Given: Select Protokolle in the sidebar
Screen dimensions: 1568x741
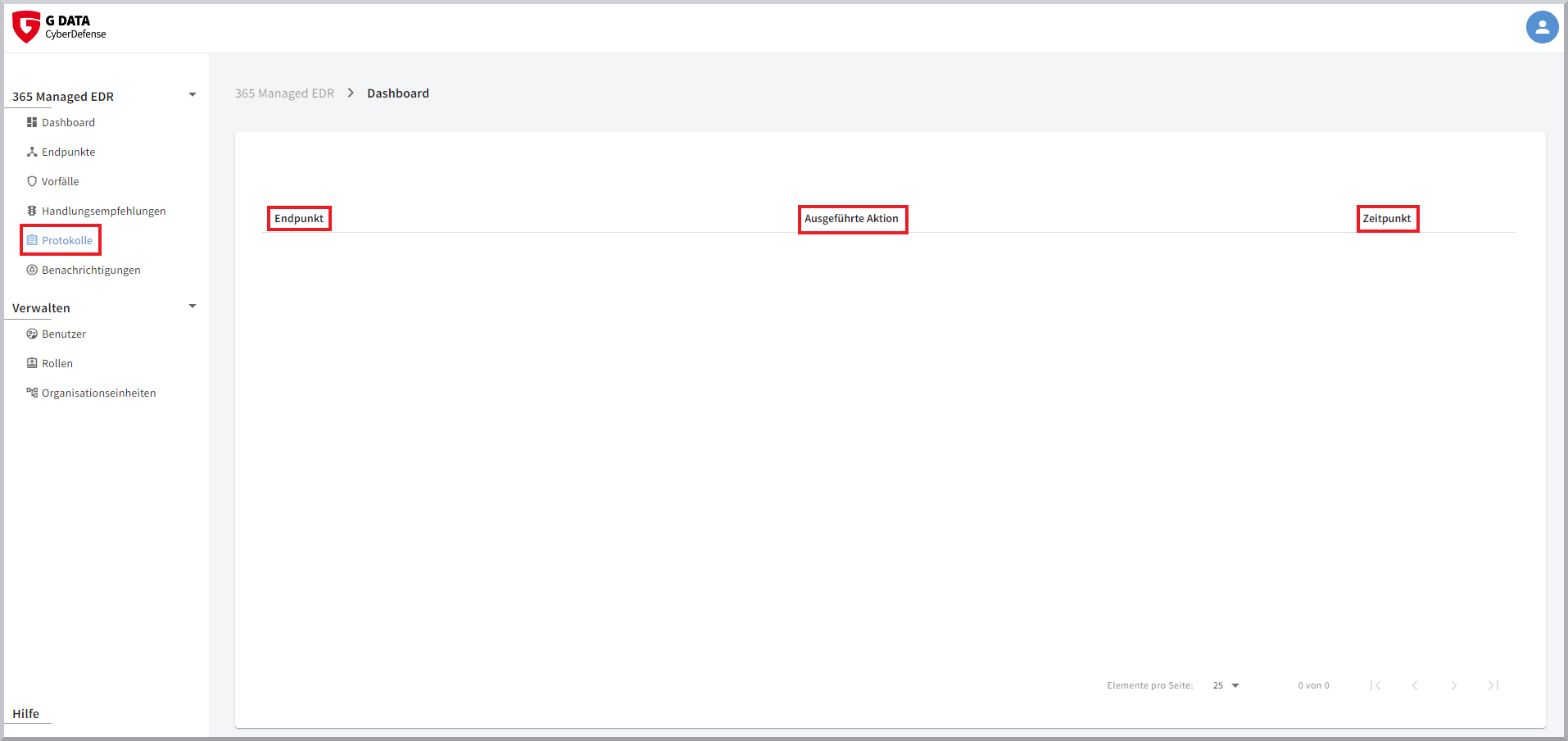Looking at the screenshot, I should point(67,240).
